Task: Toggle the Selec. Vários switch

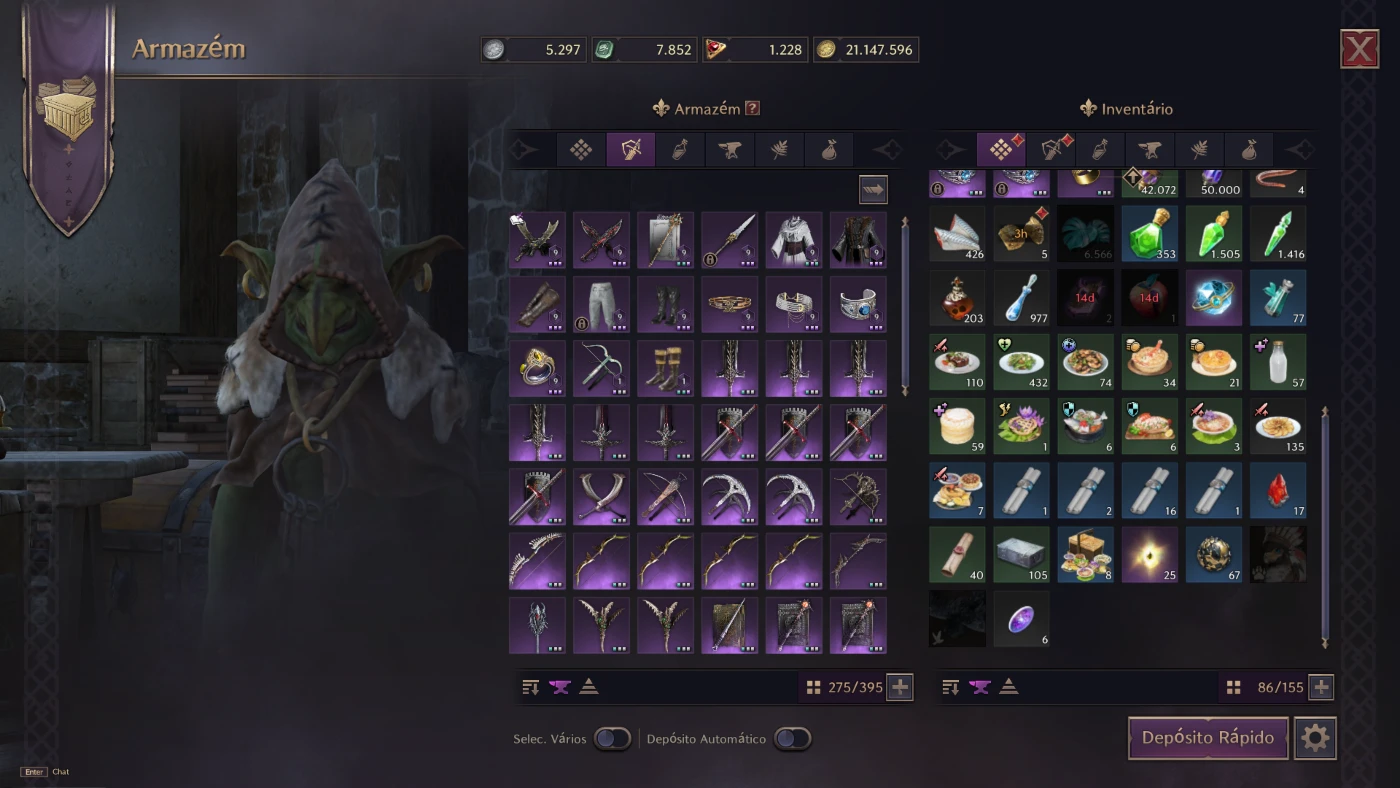Action: (612, 739)
